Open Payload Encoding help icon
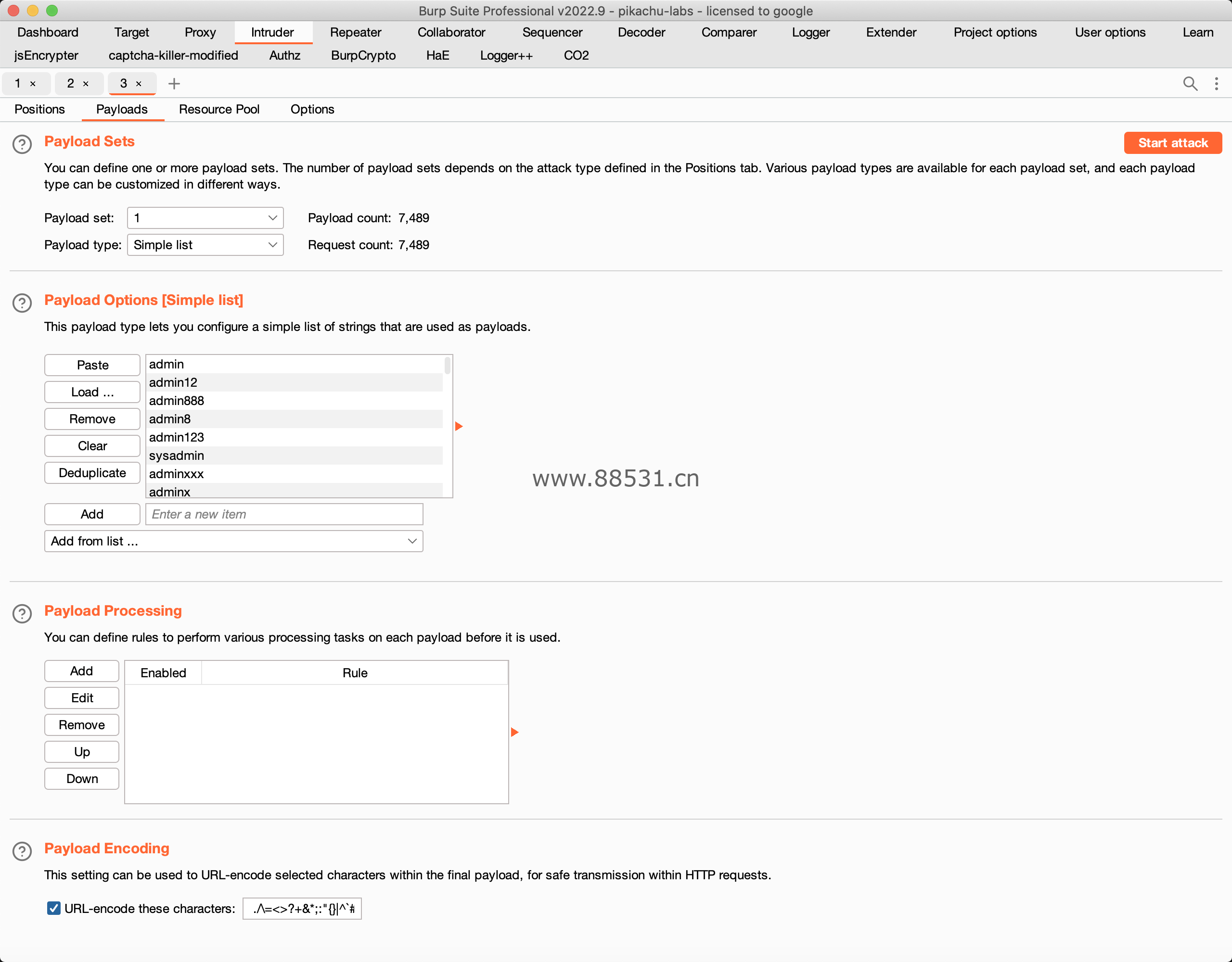This screenshot has width=1232, height=962. (22, 851)
